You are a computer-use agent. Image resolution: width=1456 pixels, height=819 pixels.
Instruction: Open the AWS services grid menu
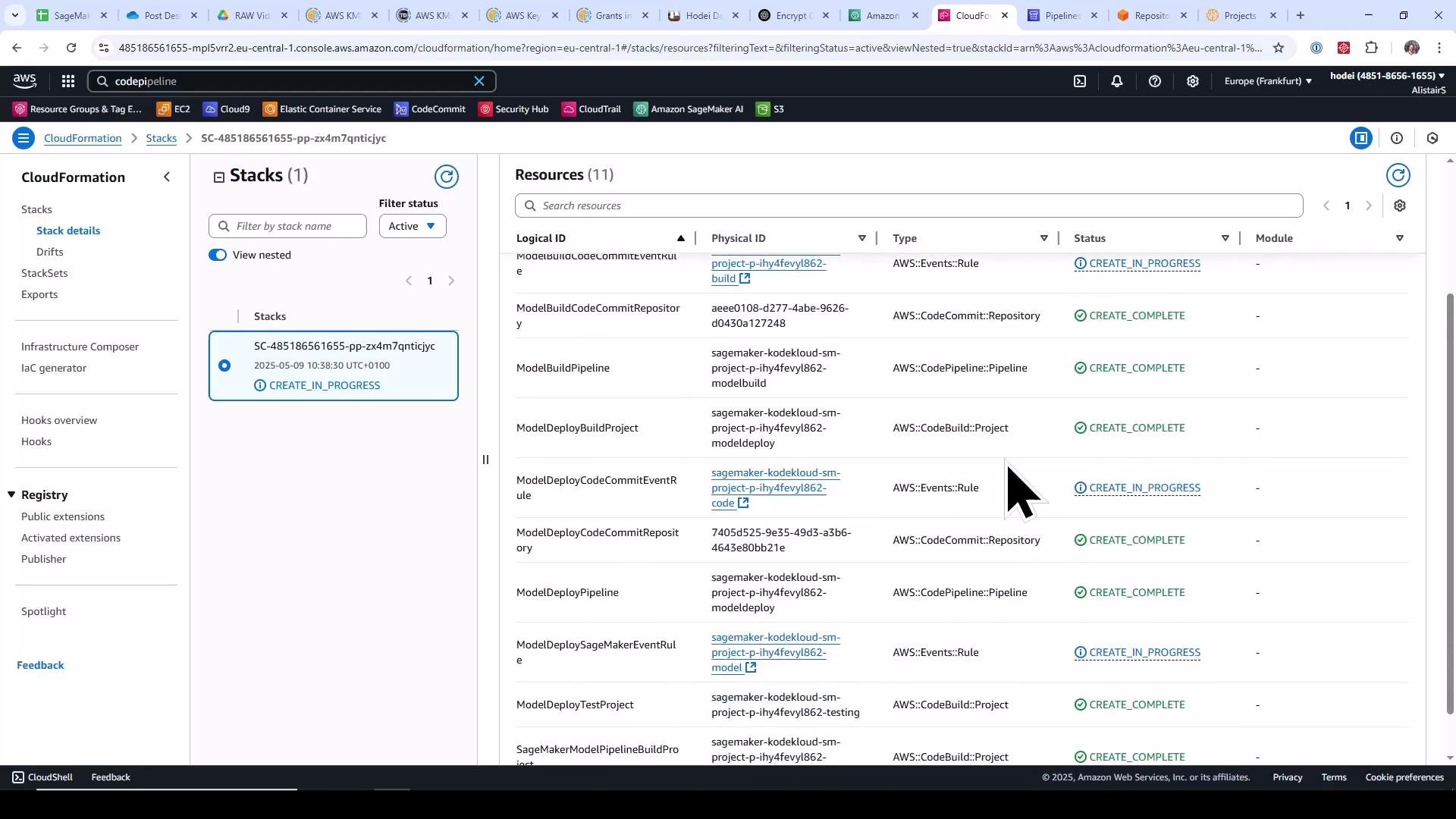[x=68, y=81]
